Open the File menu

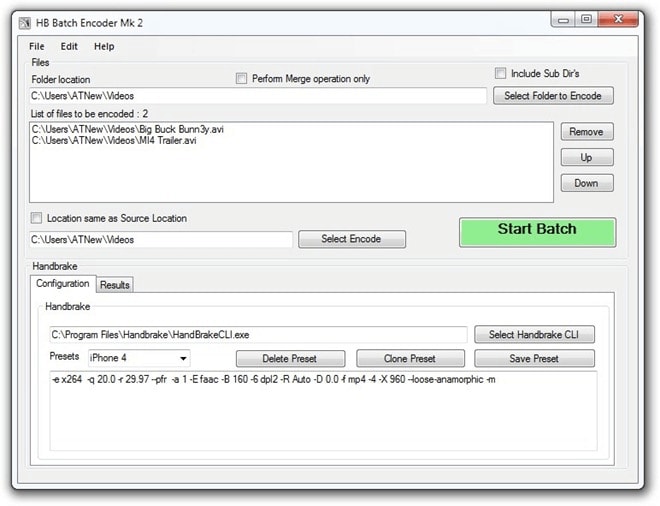37,46
